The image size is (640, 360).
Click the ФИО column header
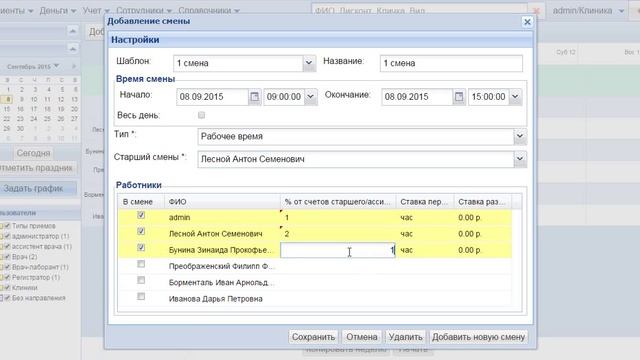[222, 202]
